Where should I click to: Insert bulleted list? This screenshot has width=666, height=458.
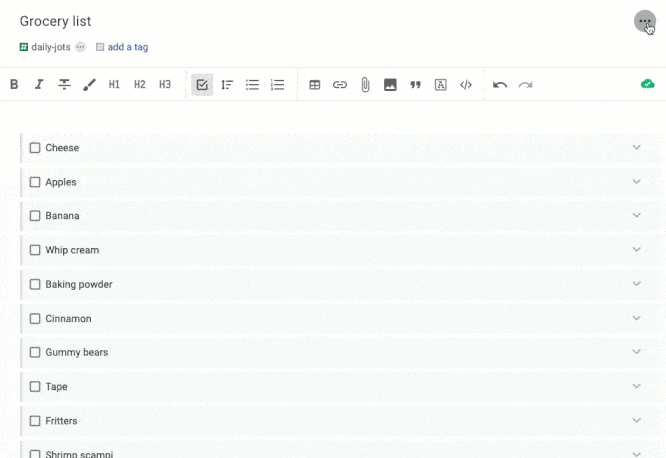pyautogui.click(x=252, y=85)
